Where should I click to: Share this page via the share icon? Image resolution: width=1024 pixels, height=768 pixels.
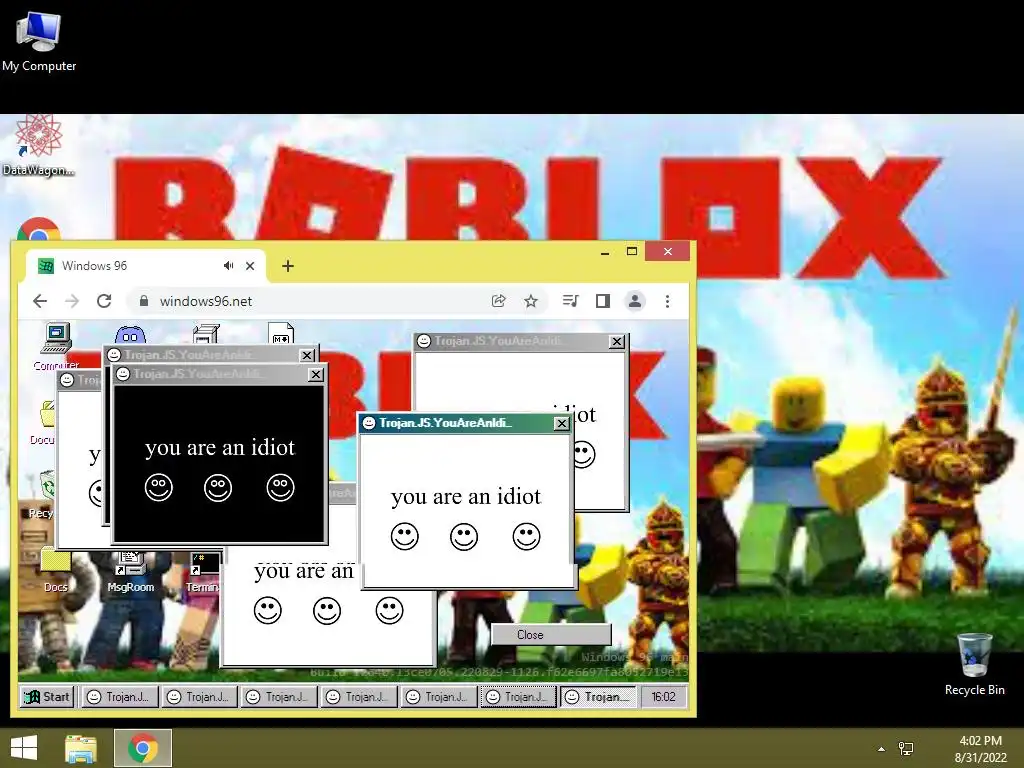pyautogui.click(x=498, y=301)
